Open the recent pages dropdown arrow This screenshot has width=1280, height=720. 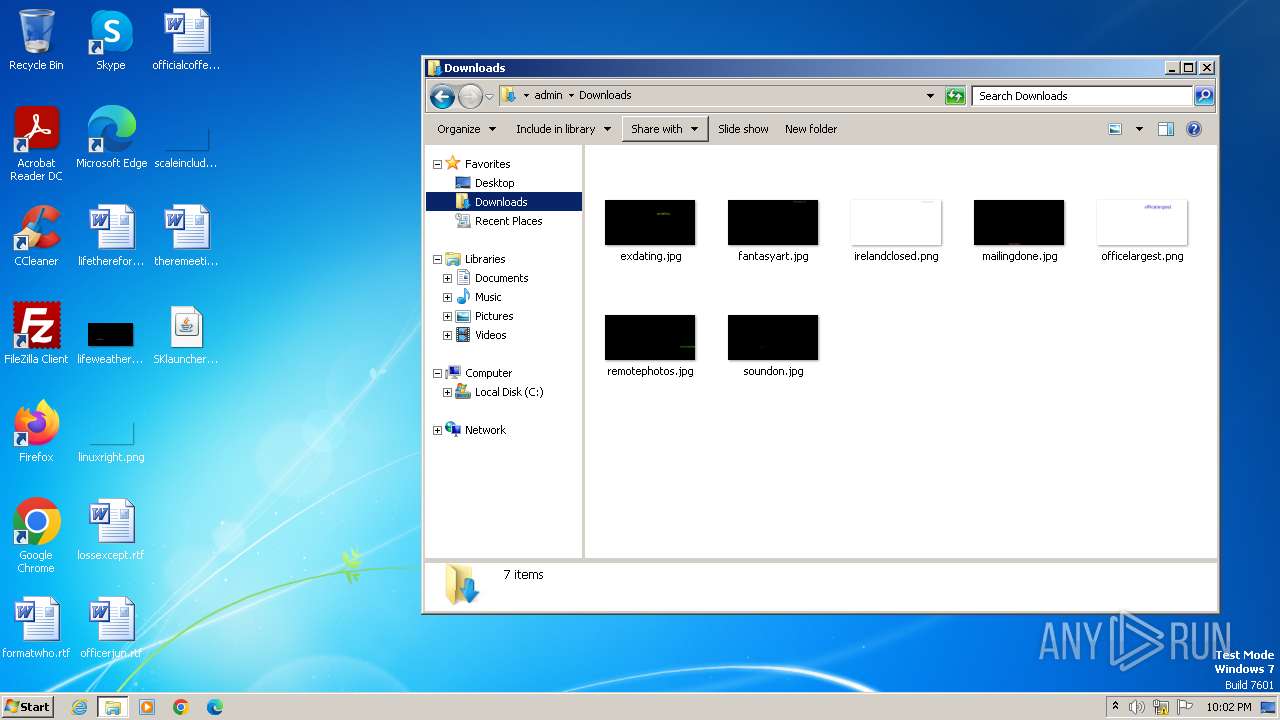coord(489,96)
